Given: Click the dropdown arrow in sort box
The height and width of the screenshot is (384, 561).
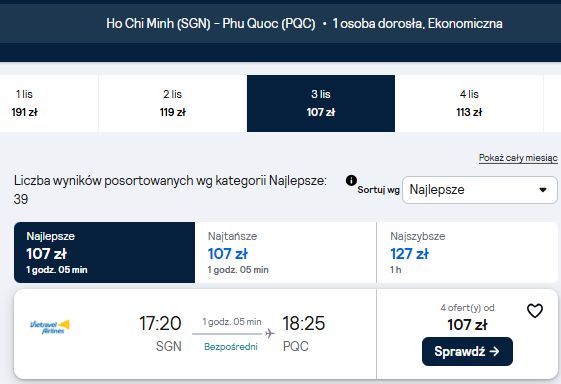Looking at the screenshot, I should (x=543, y=190).
